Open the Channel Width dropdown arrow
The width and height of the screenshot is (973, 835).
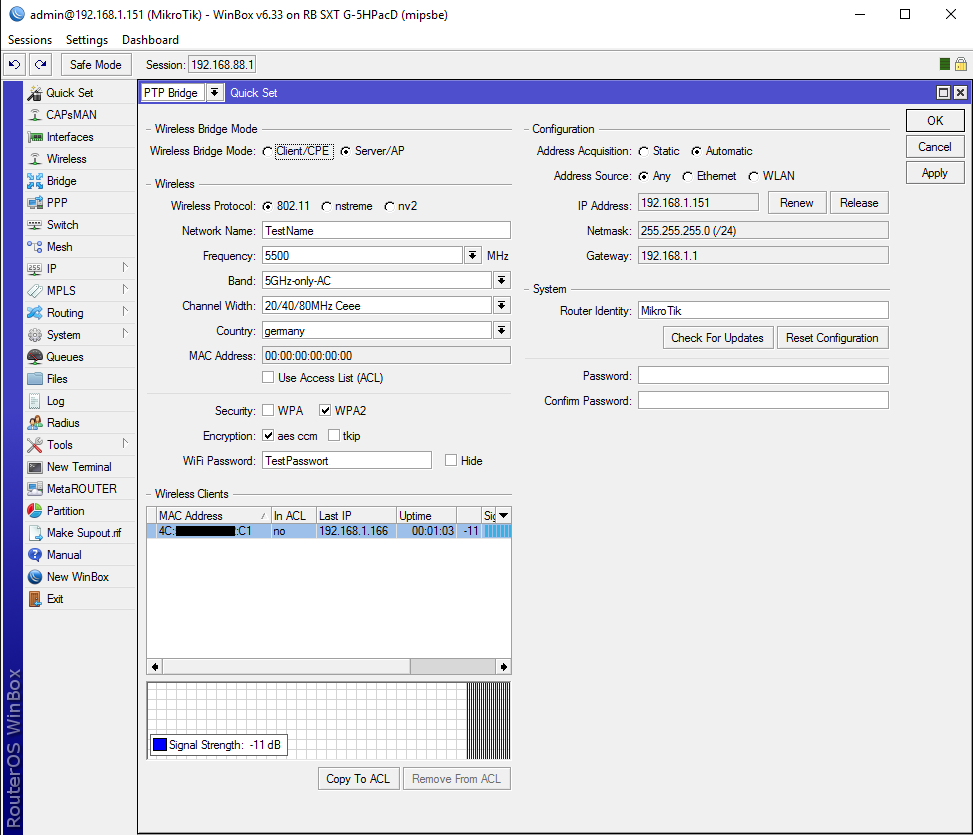(501, 305)
